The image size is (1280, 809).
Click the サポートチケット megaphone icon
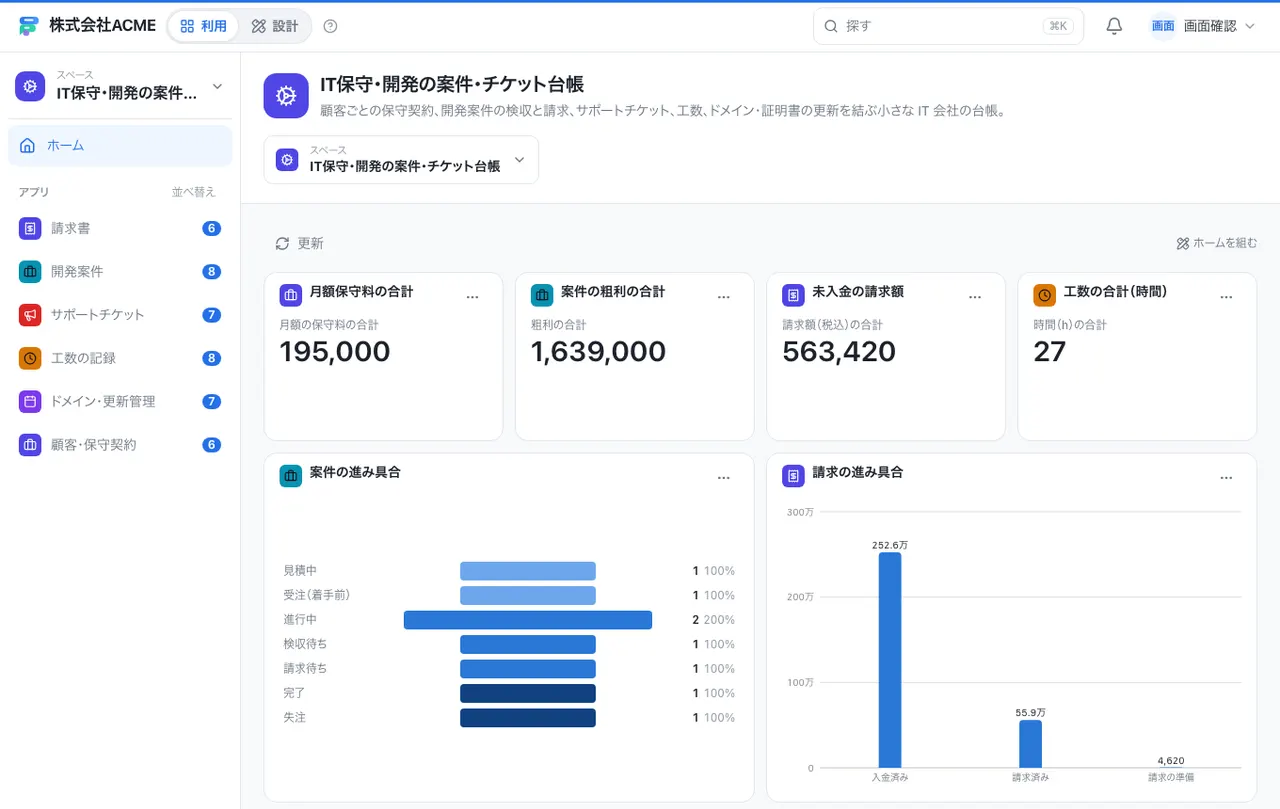(30, 315)
